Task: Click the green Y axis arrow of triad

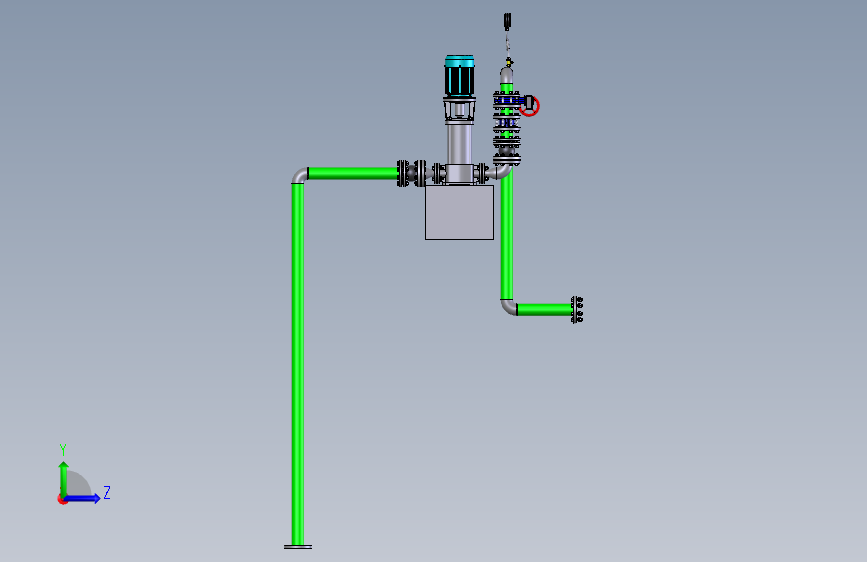Action: click(64, 478)
